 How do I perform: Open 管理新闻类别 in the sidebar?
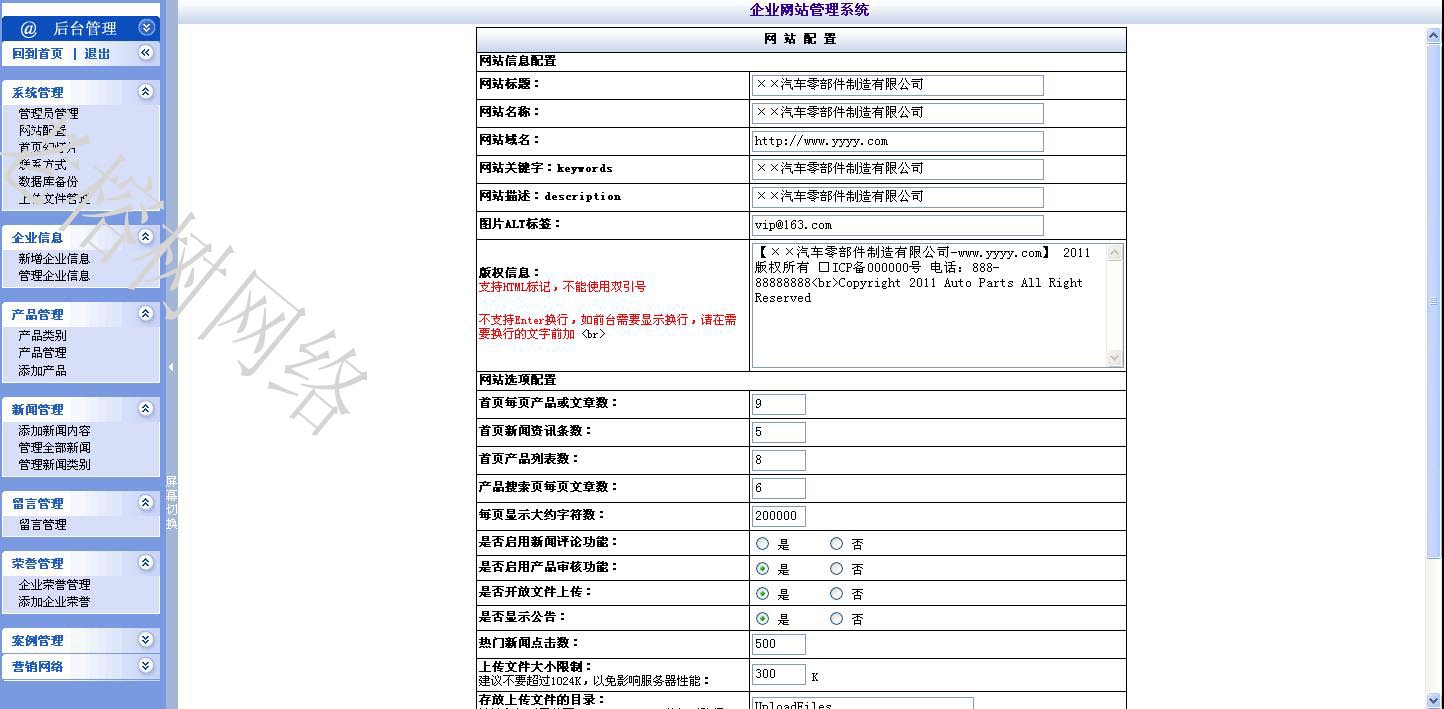point(54,465)
